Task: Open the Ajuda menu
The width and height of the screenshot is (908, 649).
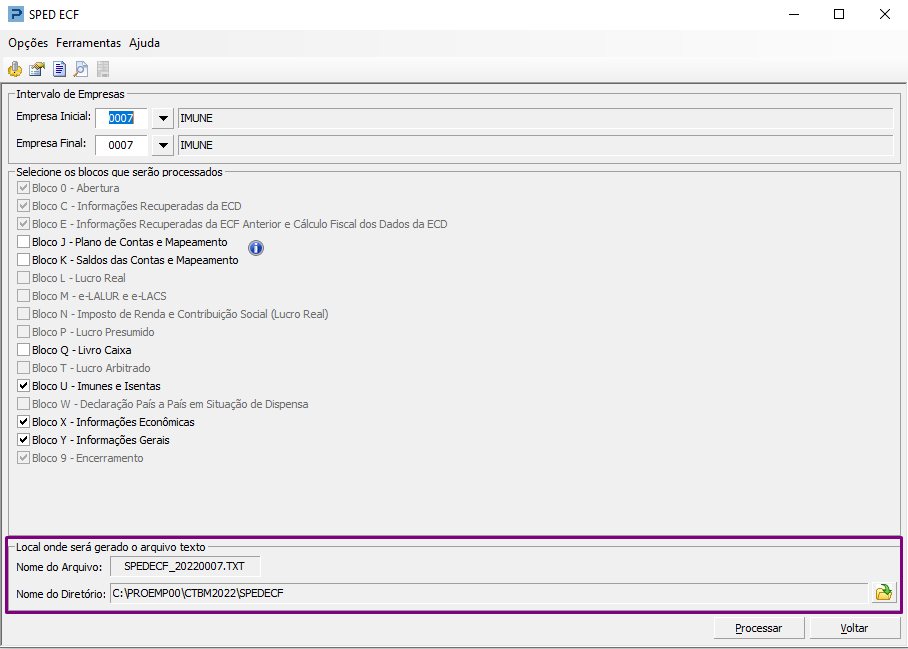Action: (144, 43)
